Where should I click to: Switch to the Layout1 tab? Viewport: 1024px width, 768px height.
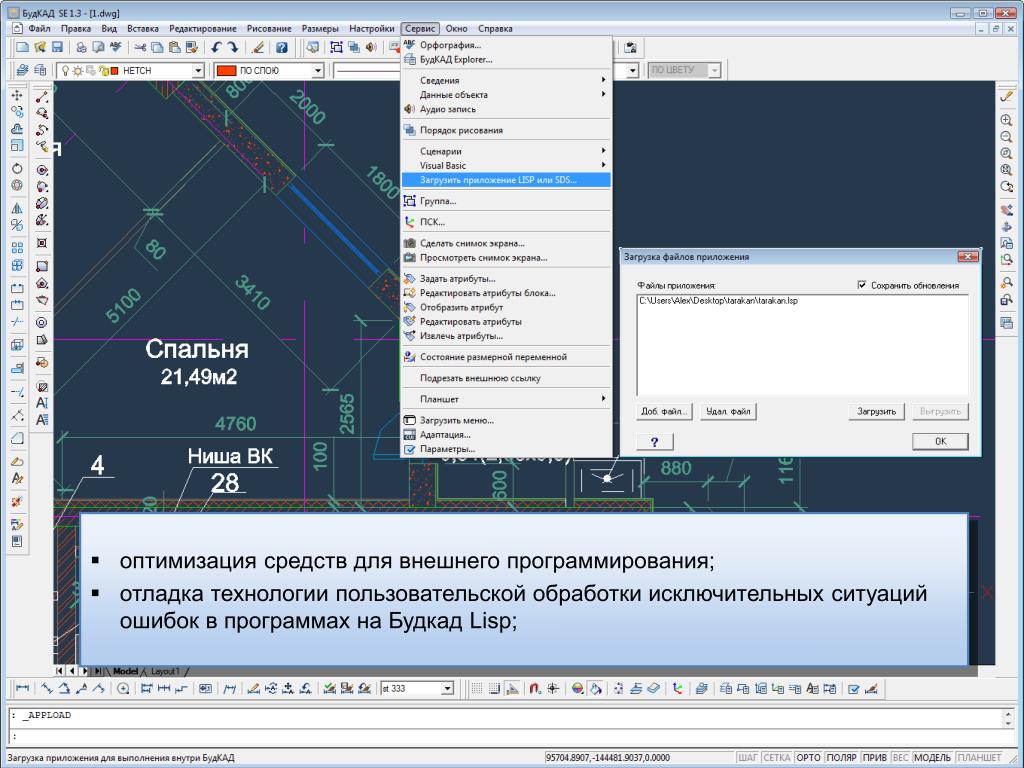[x=165, y=671]
